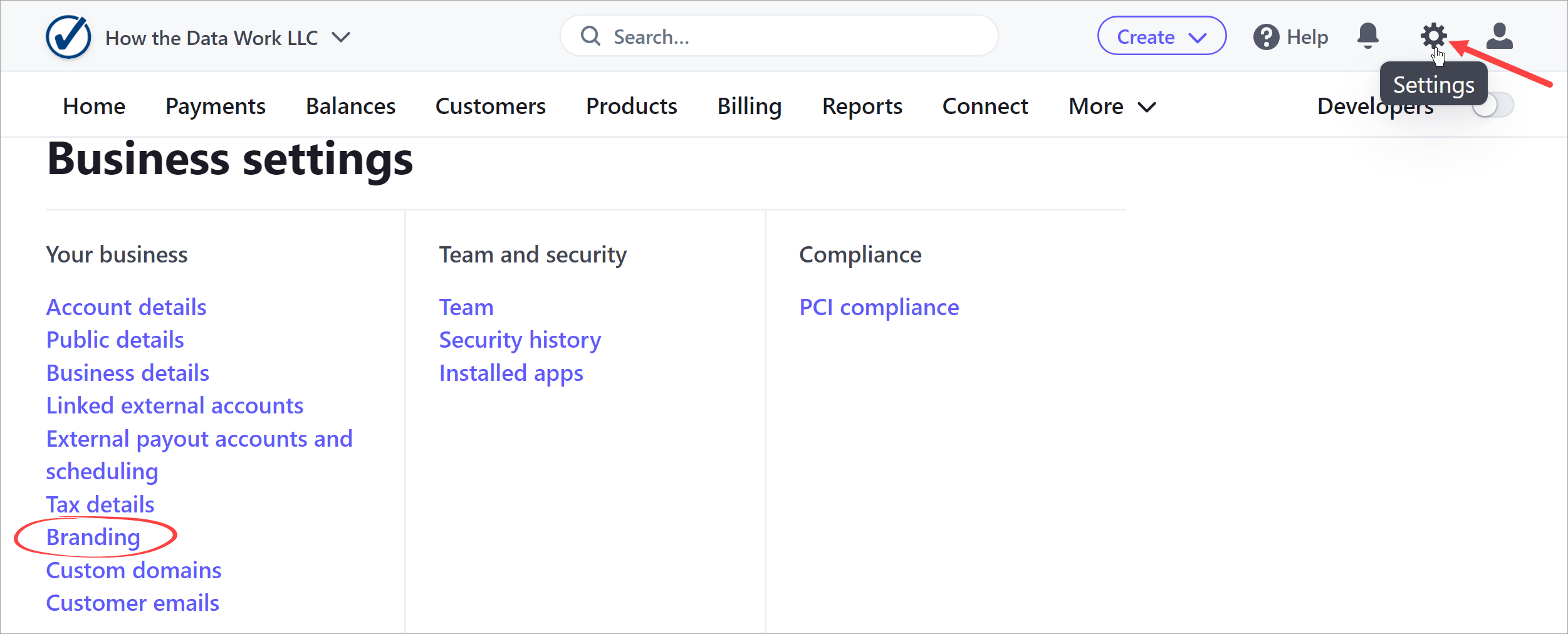Open the user profile icon
The image size is (1568, 634).
pyautogui.click(x=1500, y=36)
